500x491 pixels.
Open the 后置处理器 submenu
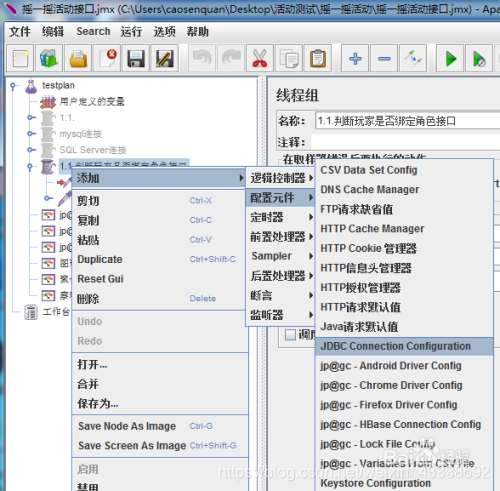[x=281, y=276]
